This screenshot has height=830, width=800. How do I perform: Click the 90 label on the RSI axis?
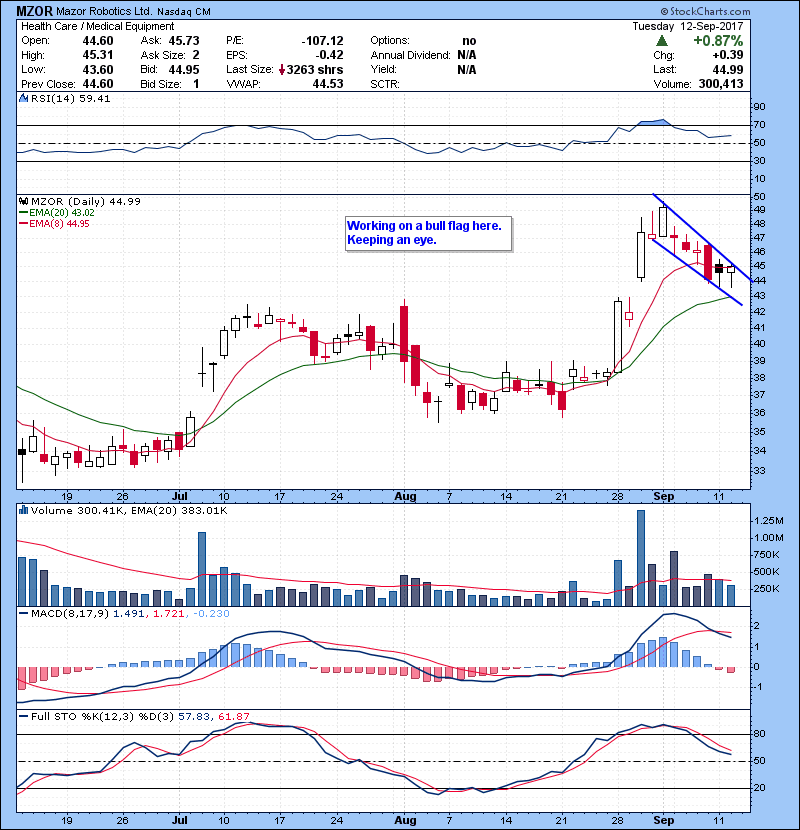click(759, 107)
